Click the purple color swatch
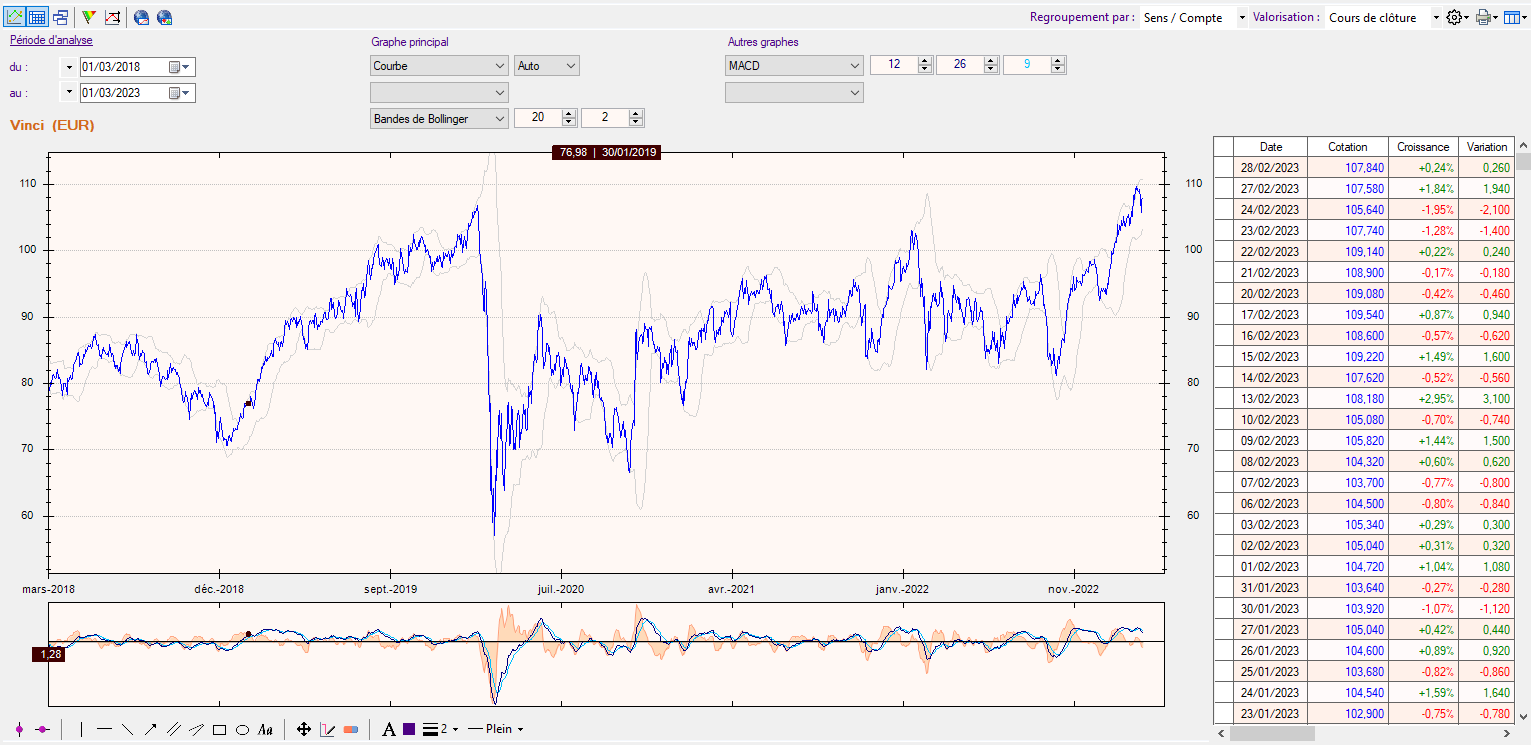 (409, 730)
